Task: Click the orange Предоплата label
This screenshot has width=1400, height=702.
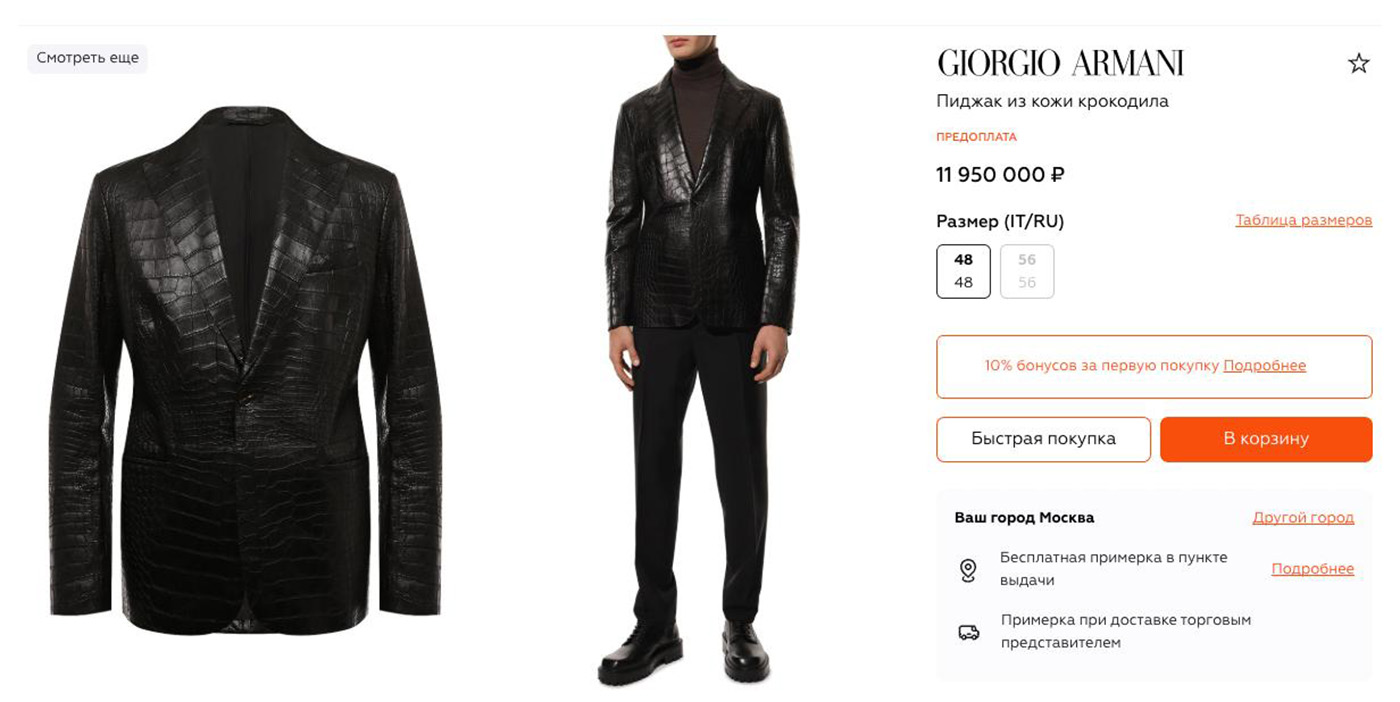Action: click(x=976, y=137)
